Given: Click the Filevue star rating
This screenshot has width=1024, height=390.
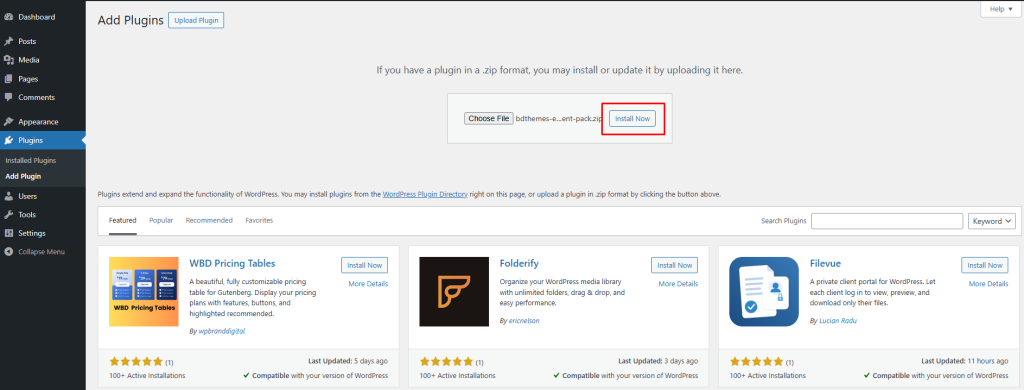Looking at the screenshot, I should [x=756, y=361].
